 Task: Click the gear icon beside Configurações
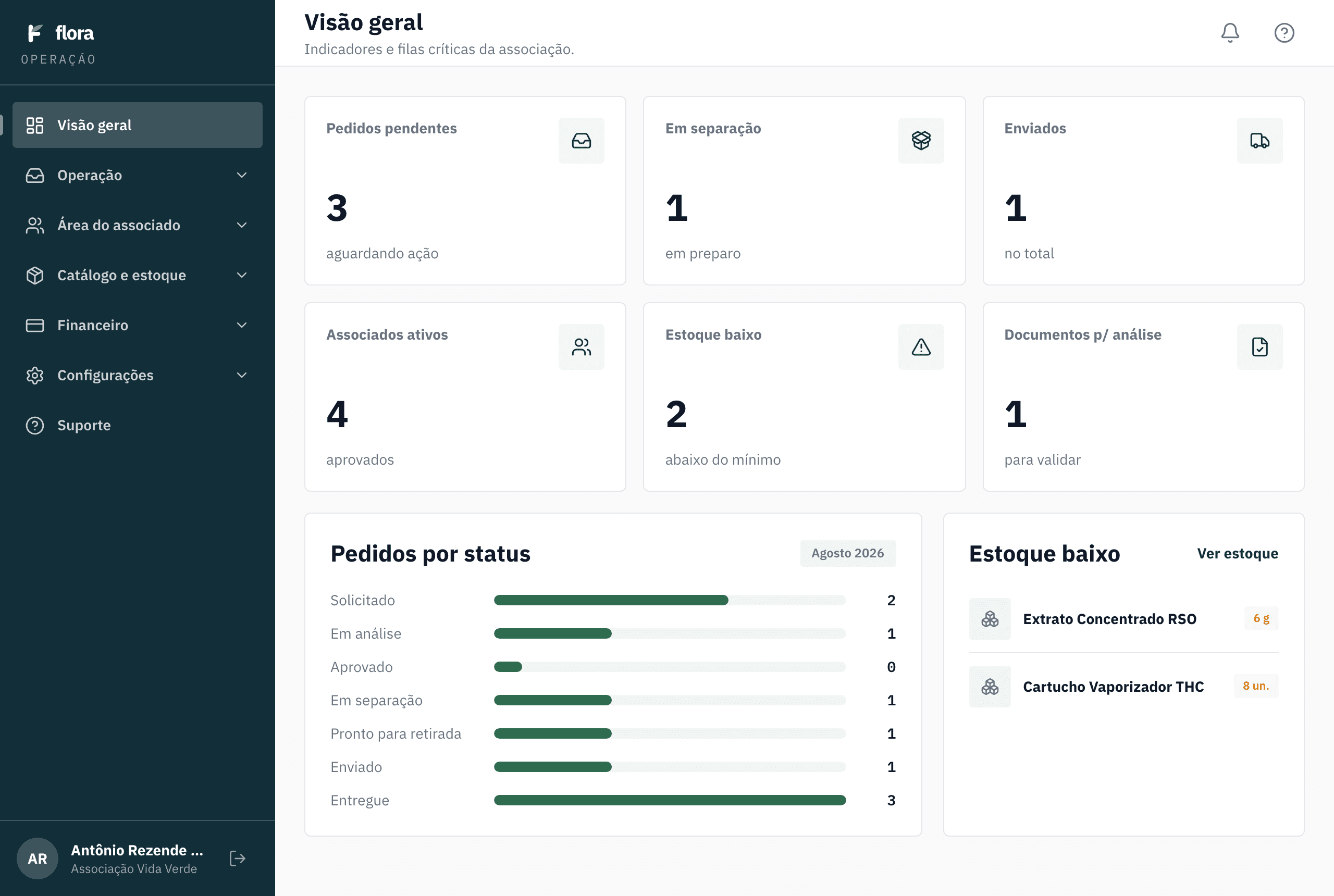[x=35, y=376]
